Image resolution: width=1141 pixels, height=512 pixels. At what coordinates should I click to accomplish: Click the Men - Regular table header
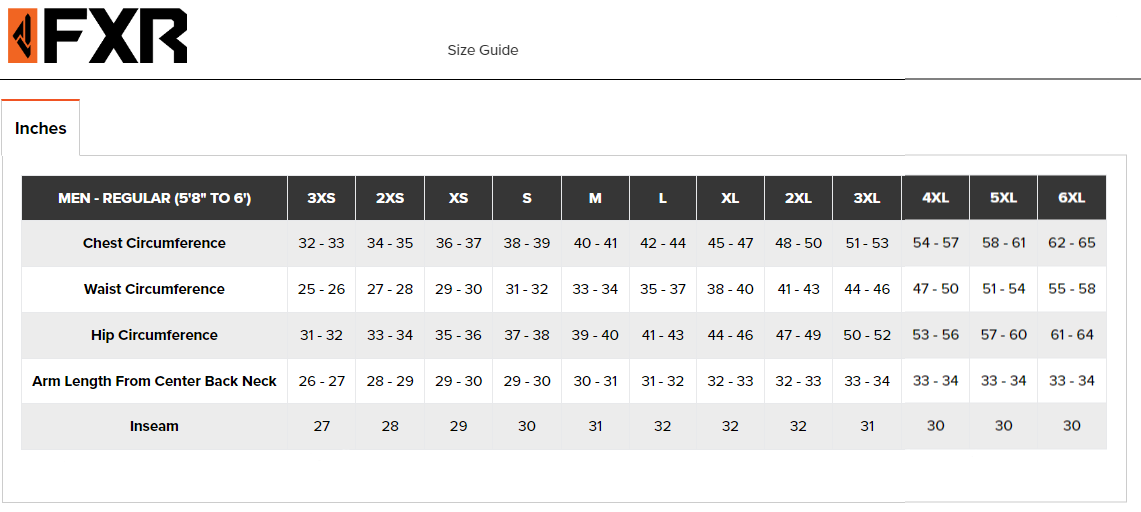(154, 198)
